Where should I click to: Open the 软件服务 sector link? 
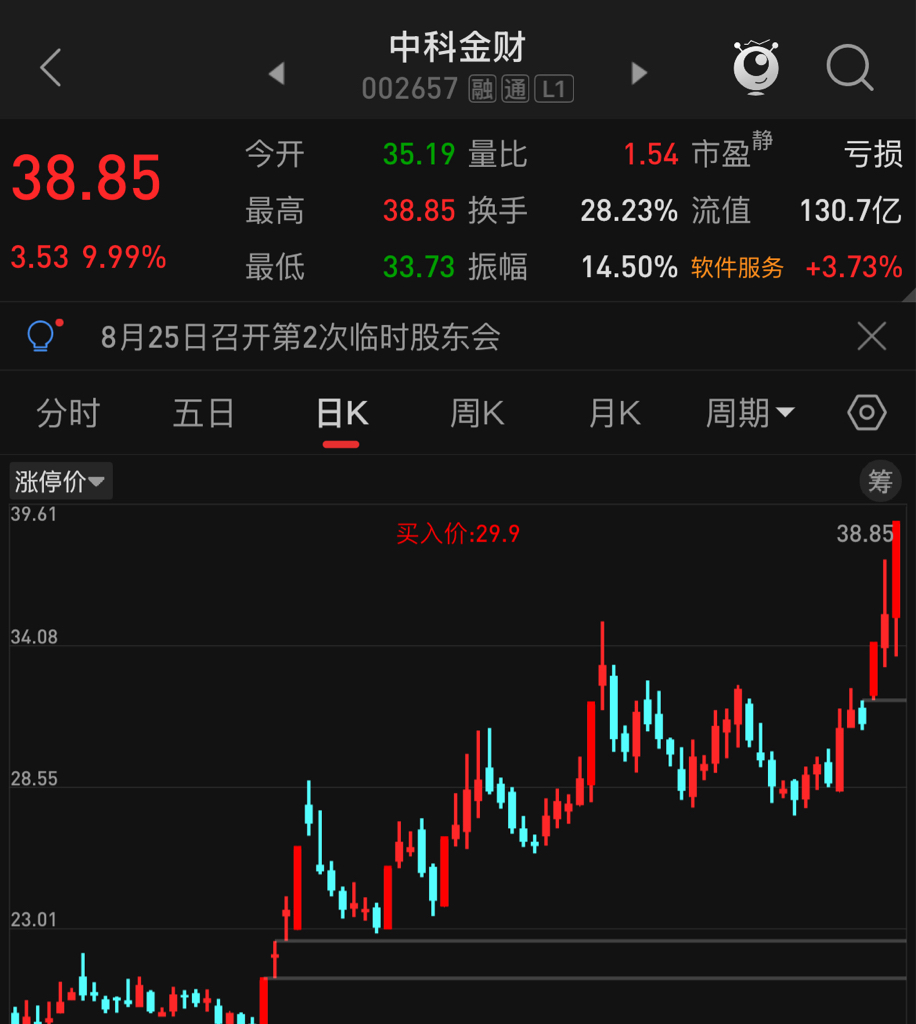pyautogui.click(x=737, y=268)
